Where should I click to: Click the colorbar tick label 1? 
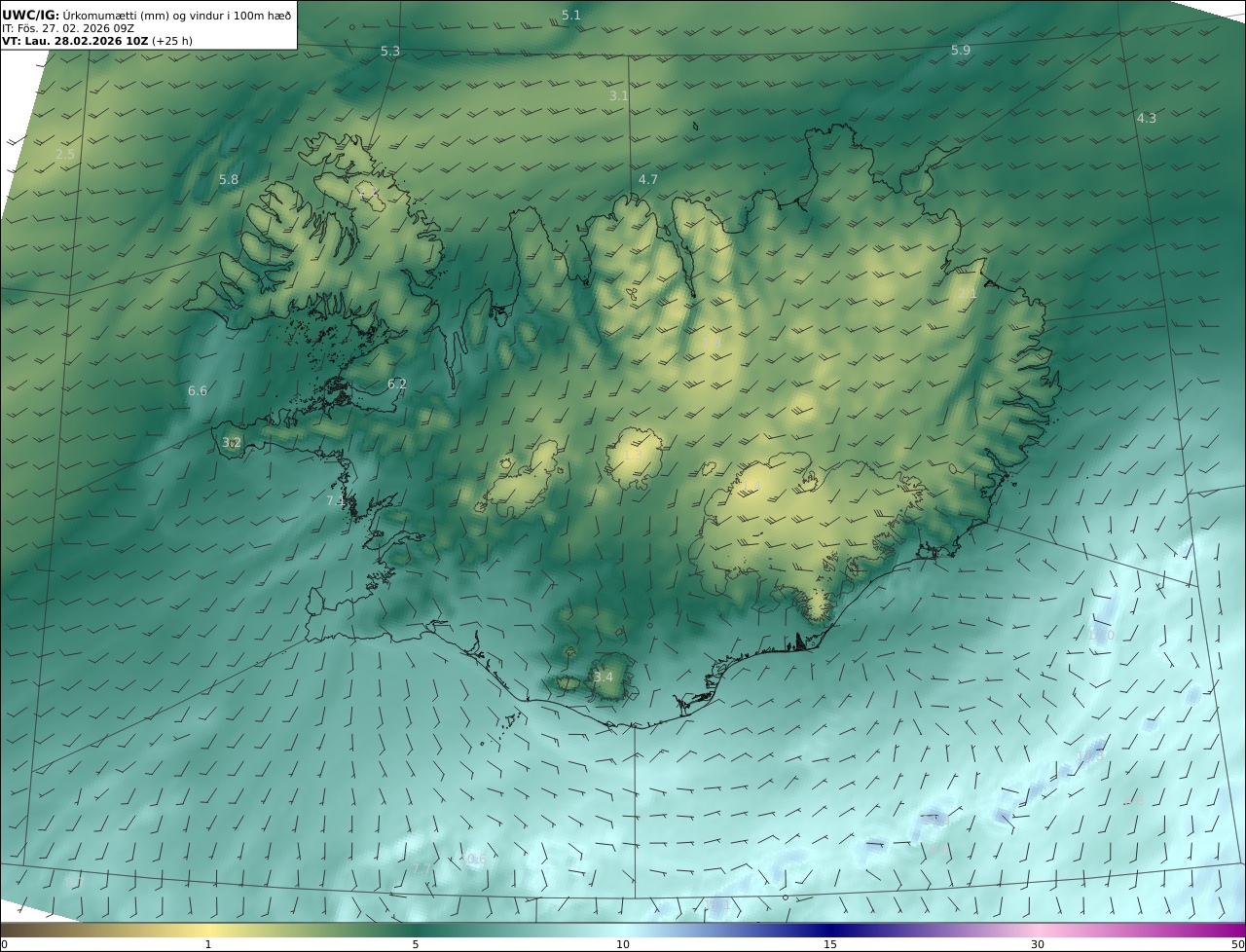208,944
